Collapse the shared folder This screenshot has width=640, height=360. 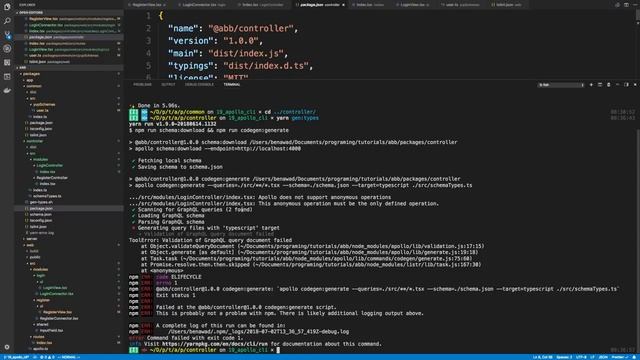(x=42, y=324)
